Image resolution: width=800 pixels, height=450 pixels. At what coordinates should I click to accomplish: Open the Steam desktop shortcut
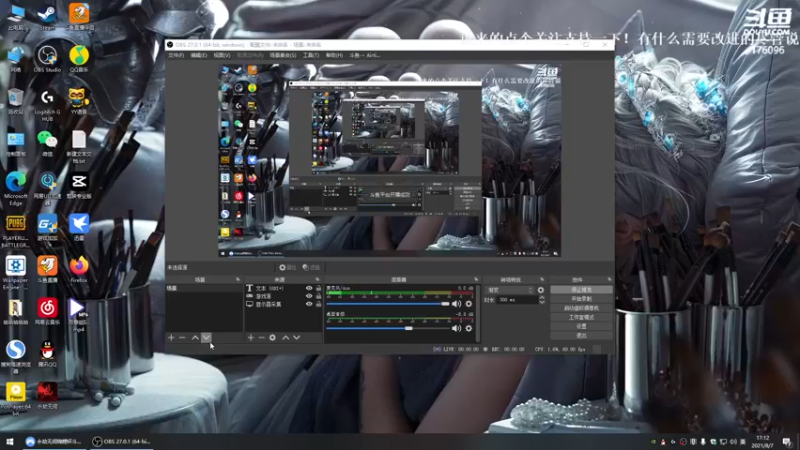click(47, 17)
